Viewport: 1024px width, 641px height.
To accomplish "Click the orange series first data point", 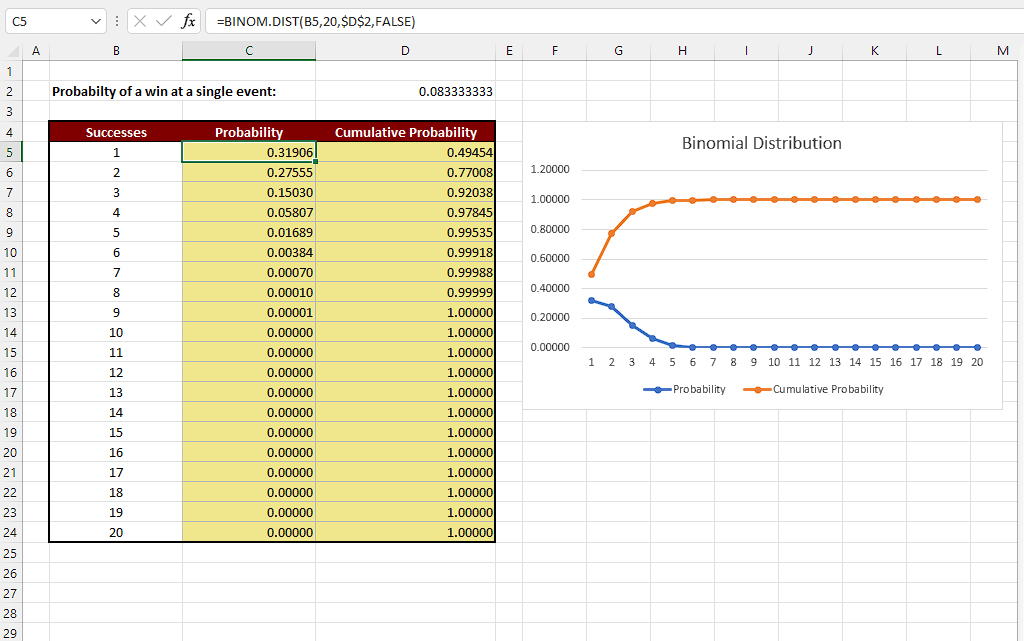I will [x=592, y=274].
